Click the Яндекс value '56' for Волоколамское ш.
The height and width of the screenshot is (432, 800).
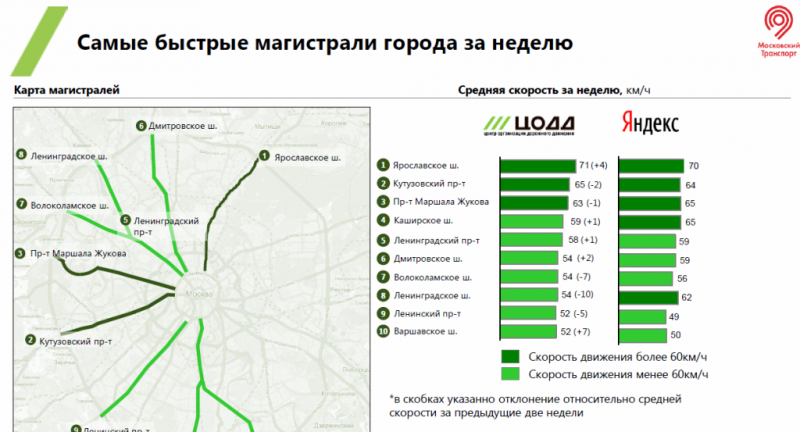pos(682,278)
